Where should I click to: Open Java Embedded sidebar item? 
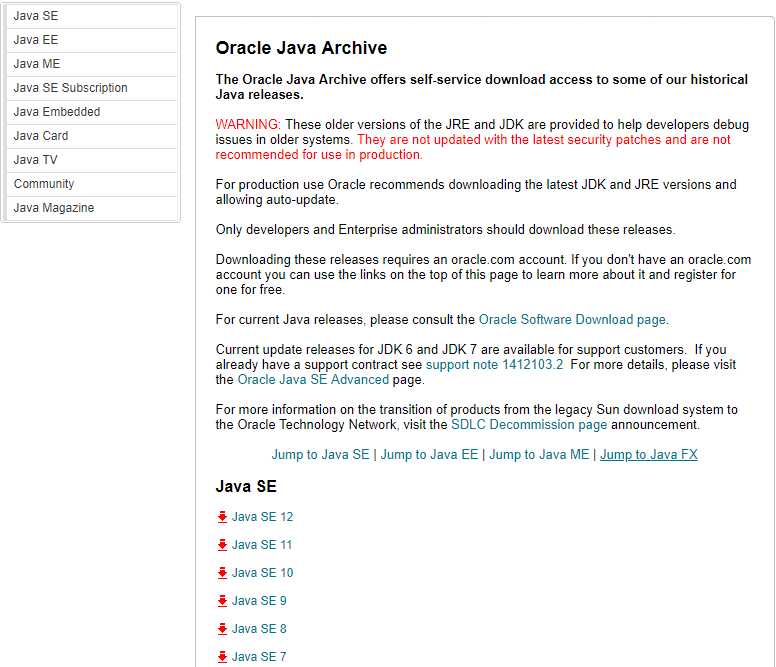pyautogui.click(x=92, y=112)
